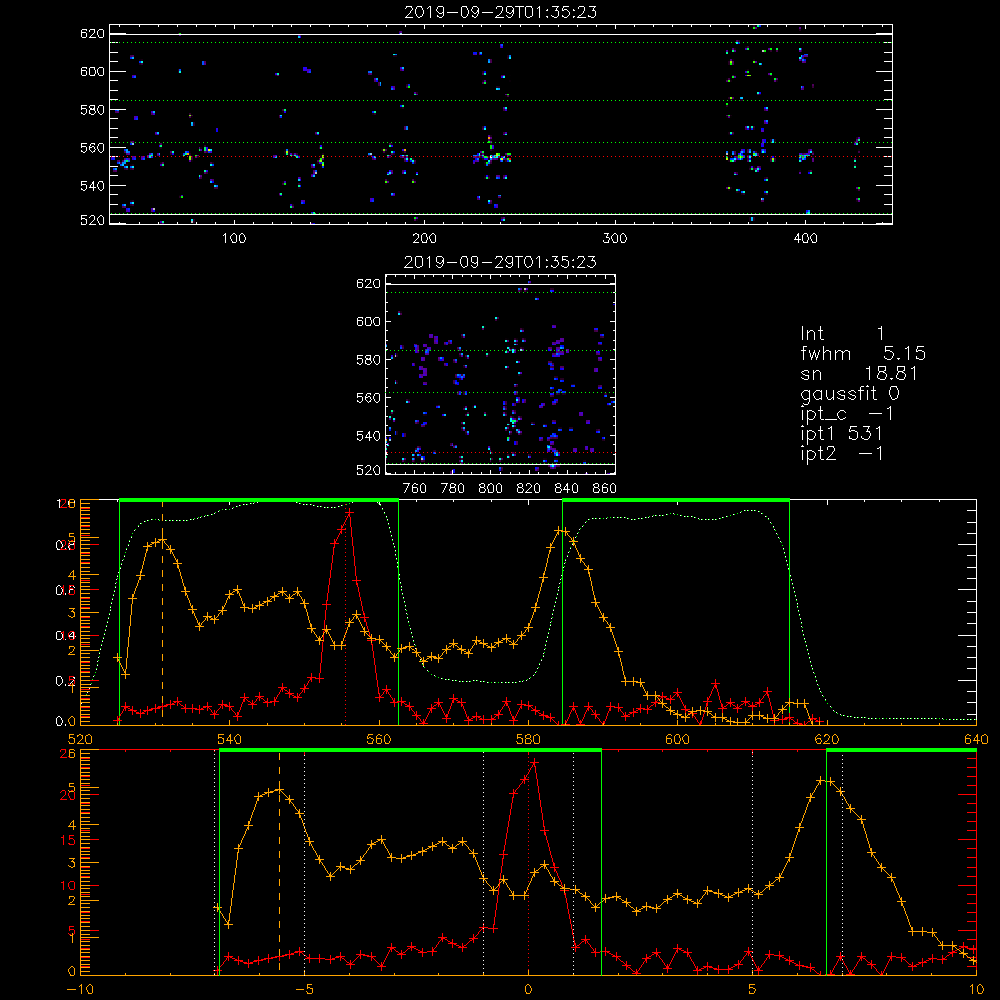Image resolution: width=1000 pixels, height=1000 pixels.
Task: Click x-axis label '820' on middle plot
Action: 528,489
